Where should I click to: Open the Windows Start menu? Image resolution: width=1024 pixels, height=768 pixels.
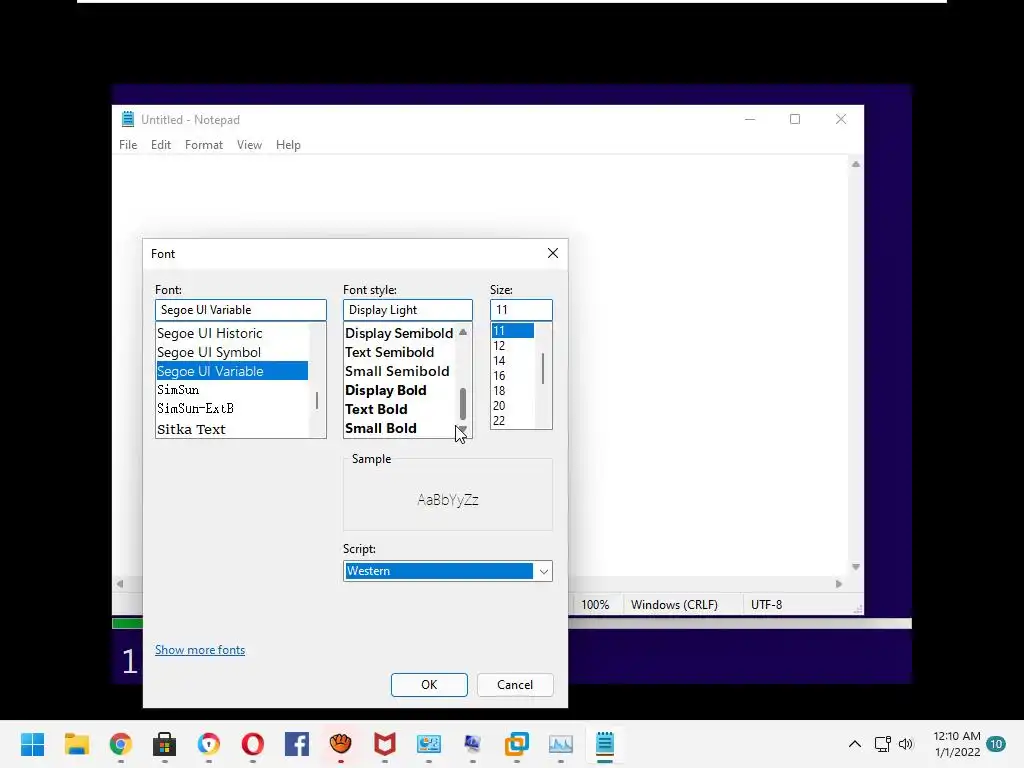(x=32, y=744)
